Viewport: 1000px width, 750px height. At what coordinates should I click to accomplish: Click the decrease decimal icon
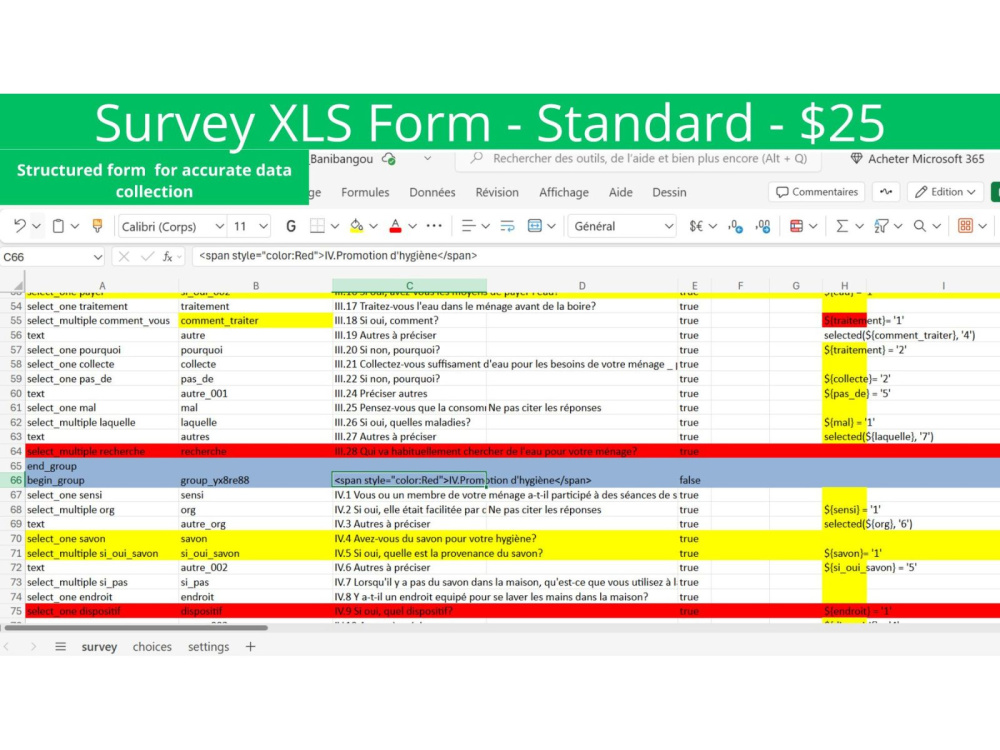pyautogui.click(x=735, y=226)
